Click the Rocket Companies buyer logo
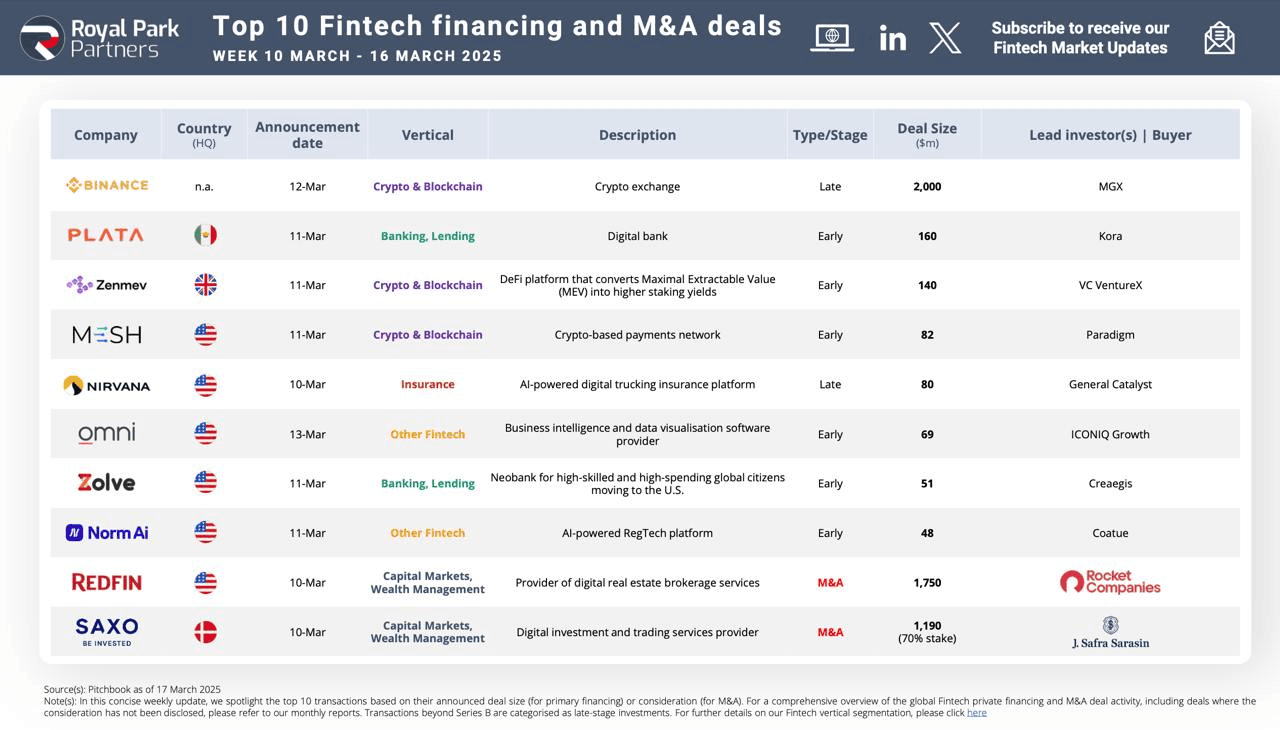1280x730 pixels. tap(1110, 582)
